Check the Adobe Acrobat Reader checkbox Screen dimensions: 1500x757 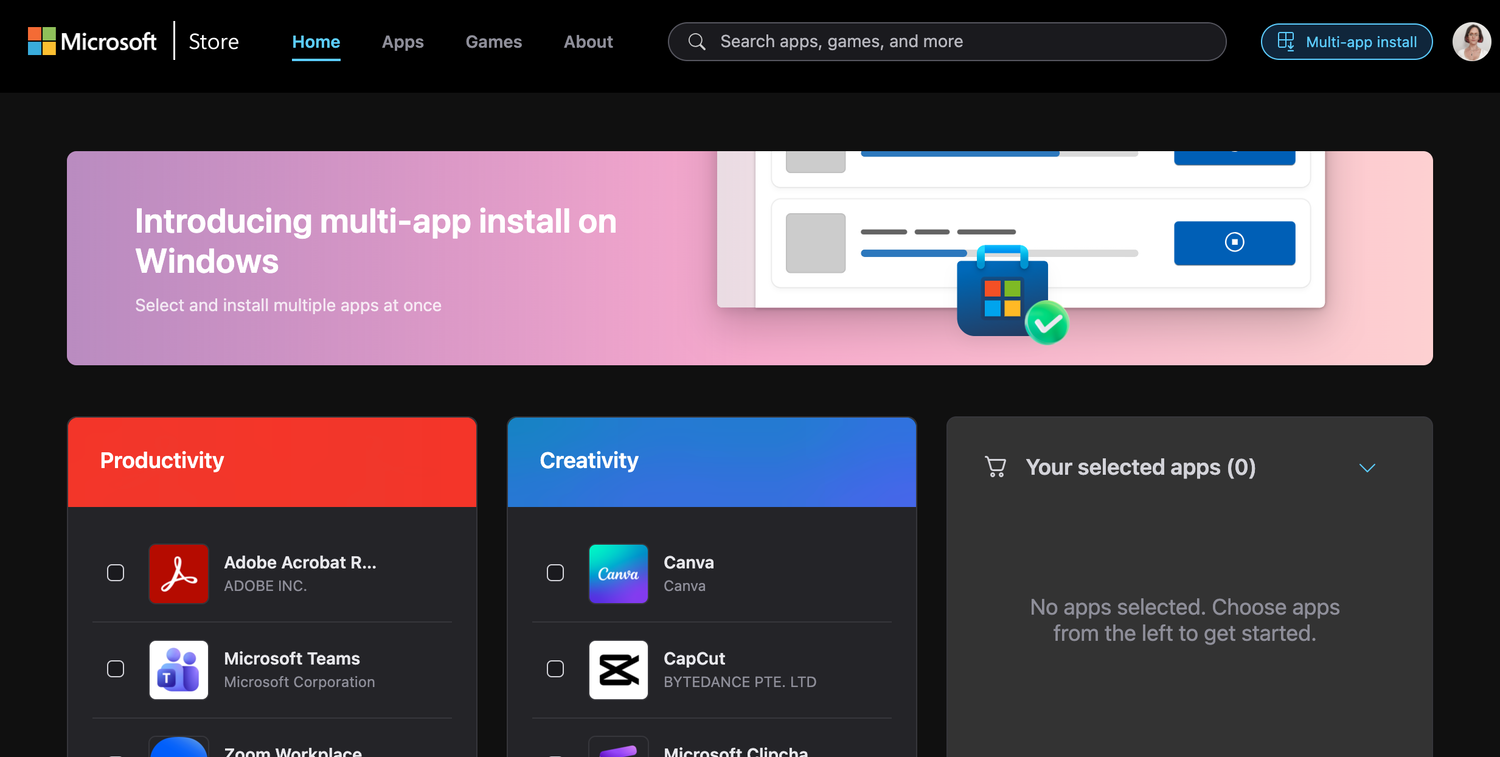[116, 573]
